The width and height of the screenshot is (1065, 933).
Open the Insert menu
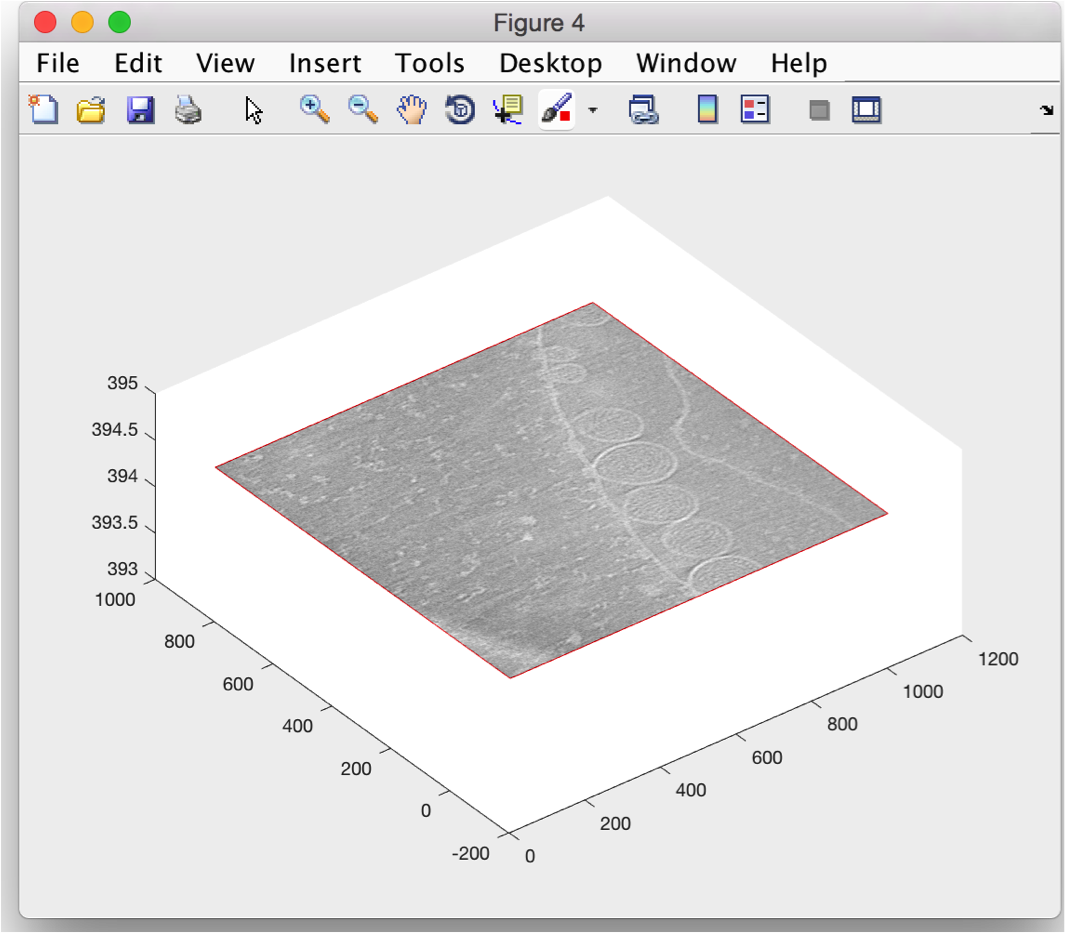click(325, 63)
